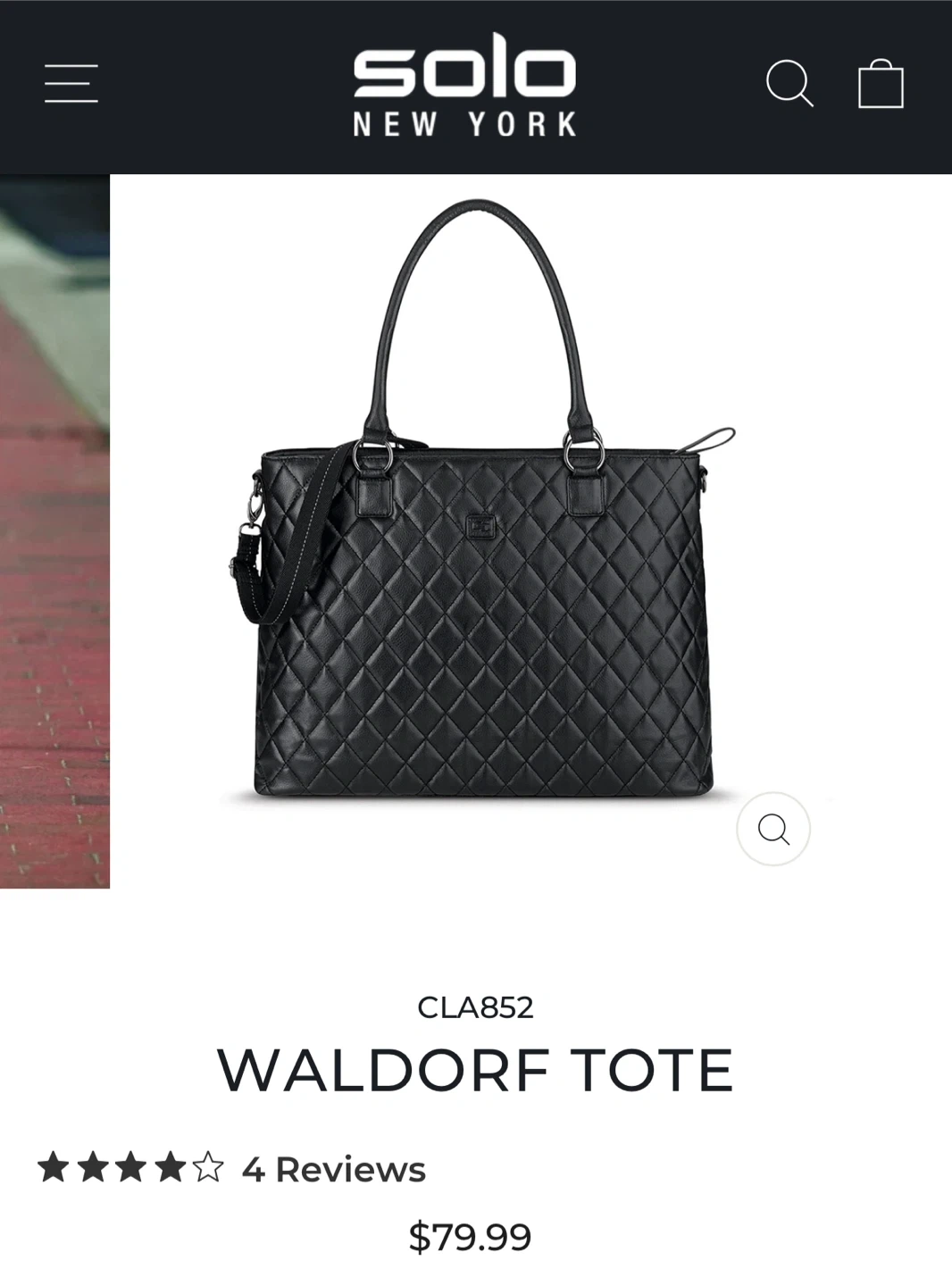Show the previous photo at left edge

54,531
